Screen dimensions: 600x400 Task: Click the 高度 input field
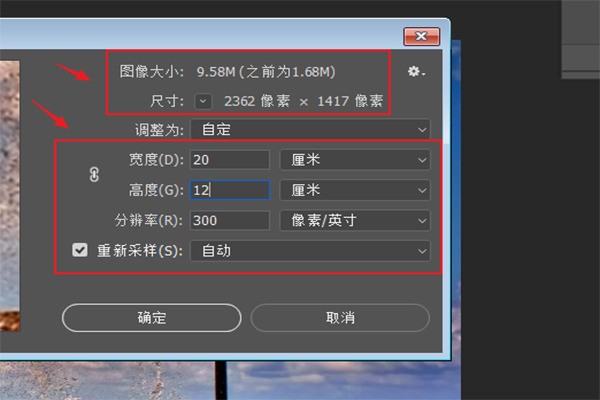230,190
